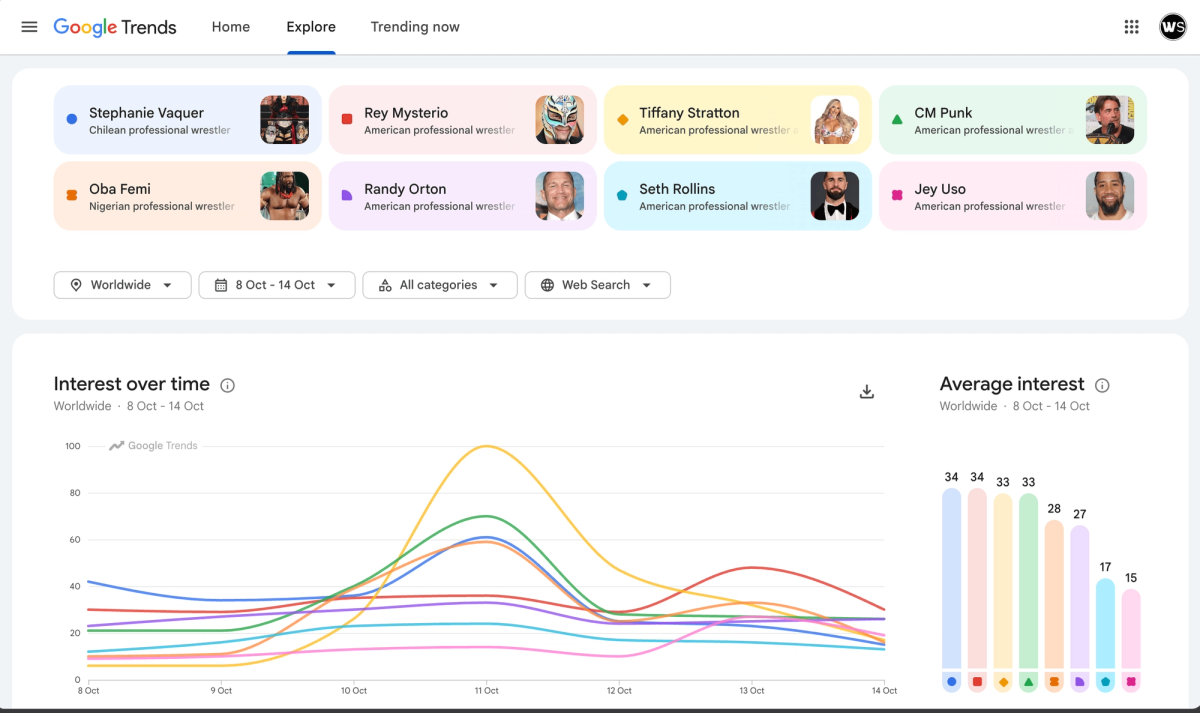Open the hamburger main menu
The width and height of the screenshot is (1200, 713).
(x=29, y=27)
